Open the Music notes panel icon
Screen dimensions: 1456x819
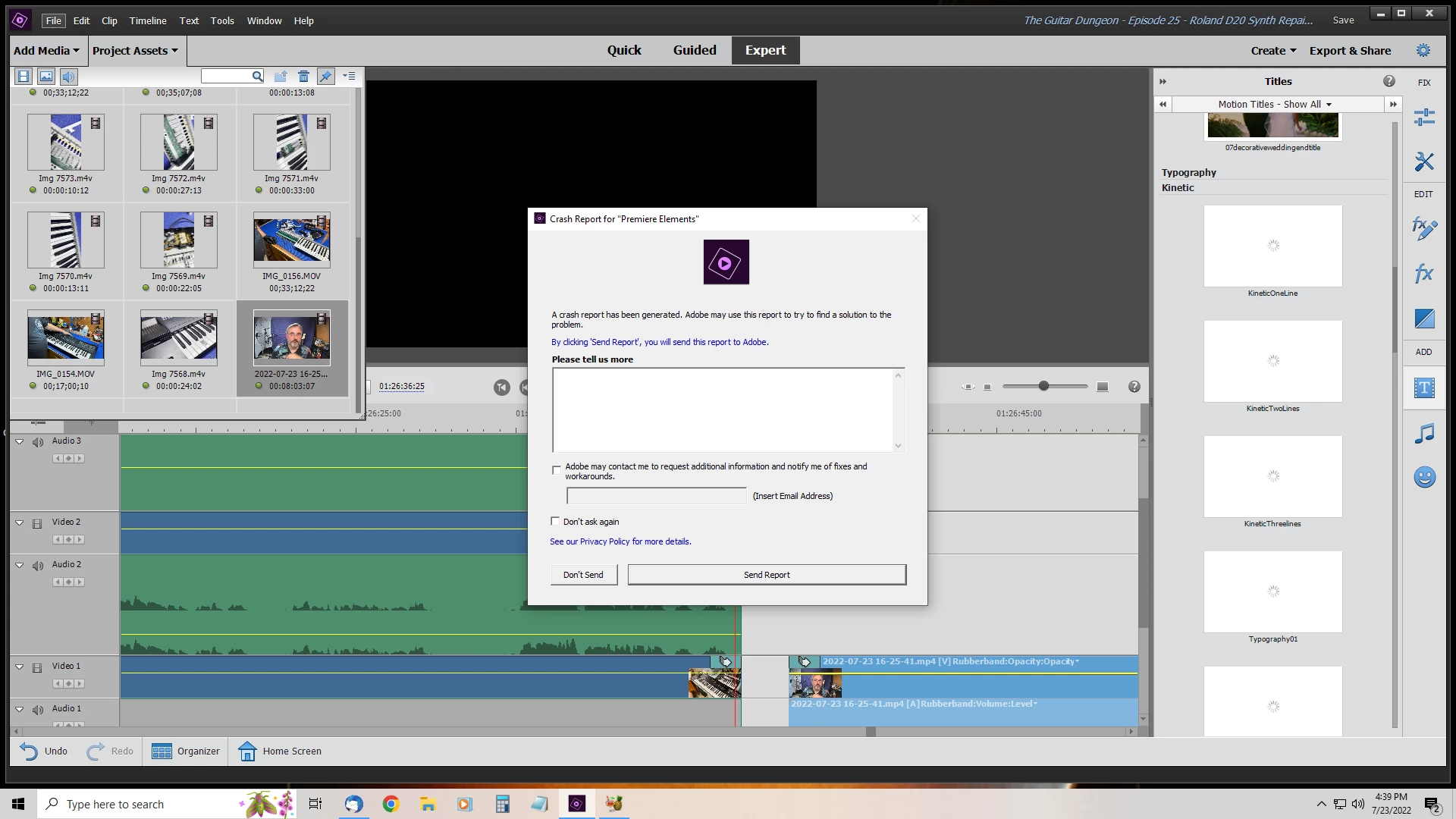(1424, 434)
